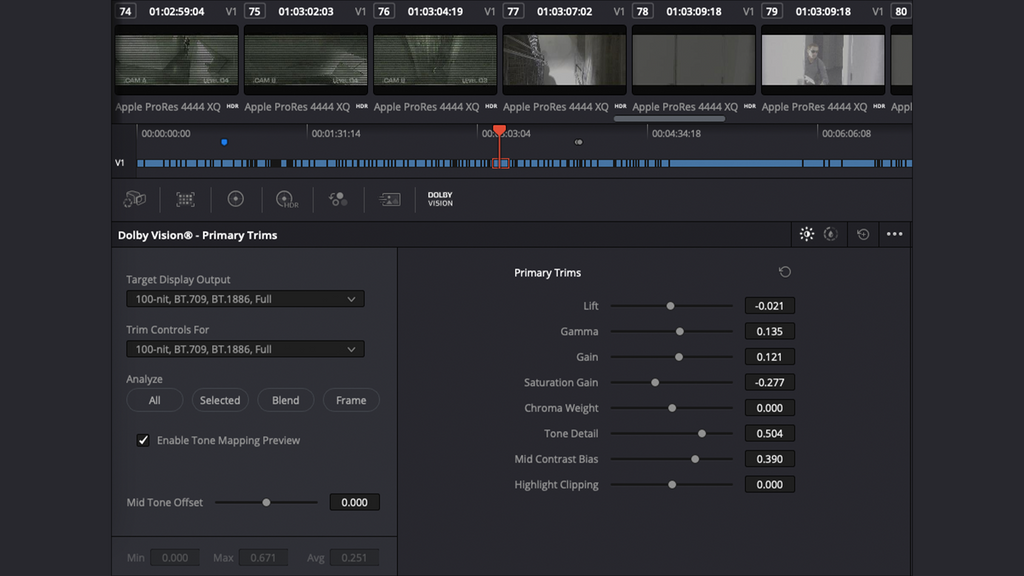Screen dimensions: 1024x576
Task: Click the 00:04:34:18 ruler timecode
Action: (676, 133)
